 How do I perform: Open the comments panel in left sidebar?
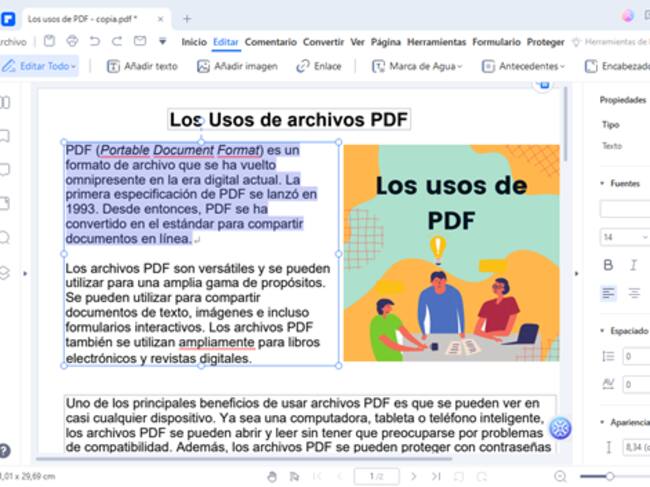point(6,169)
